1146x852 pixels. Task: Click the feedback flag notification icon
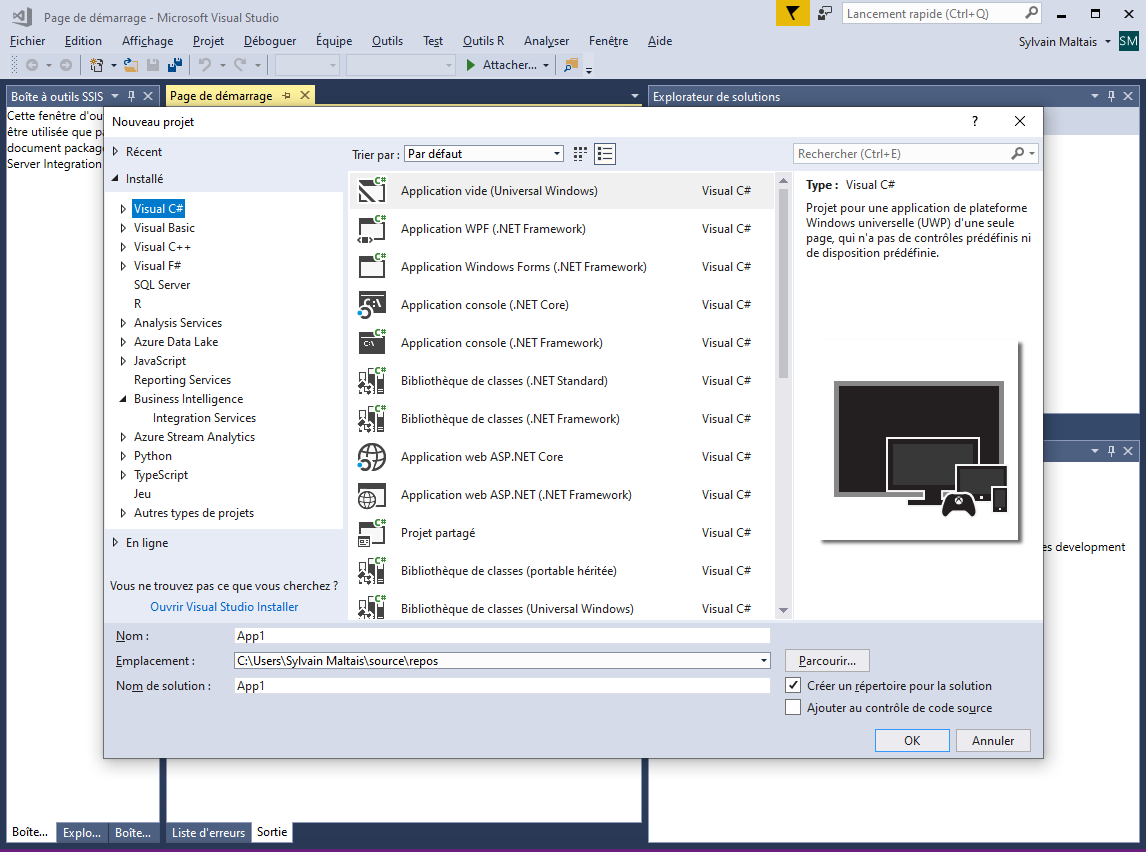coord(792,13)
